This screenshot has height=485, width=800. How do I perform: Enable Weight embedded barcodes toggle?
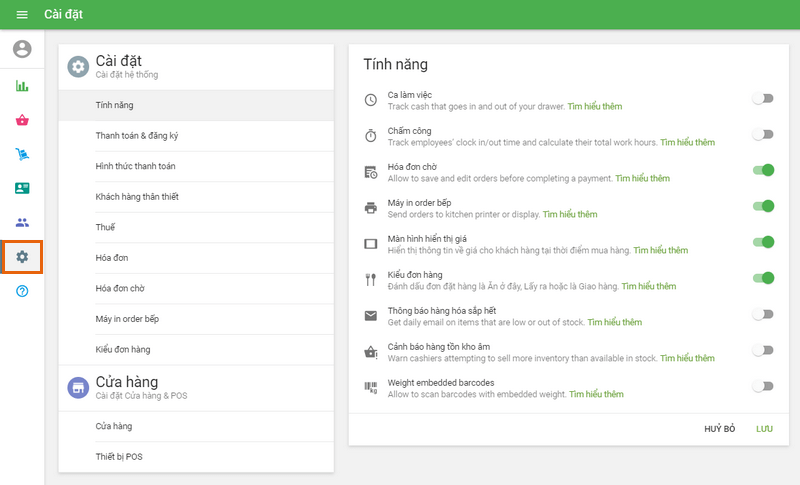[x=763, y=386]
